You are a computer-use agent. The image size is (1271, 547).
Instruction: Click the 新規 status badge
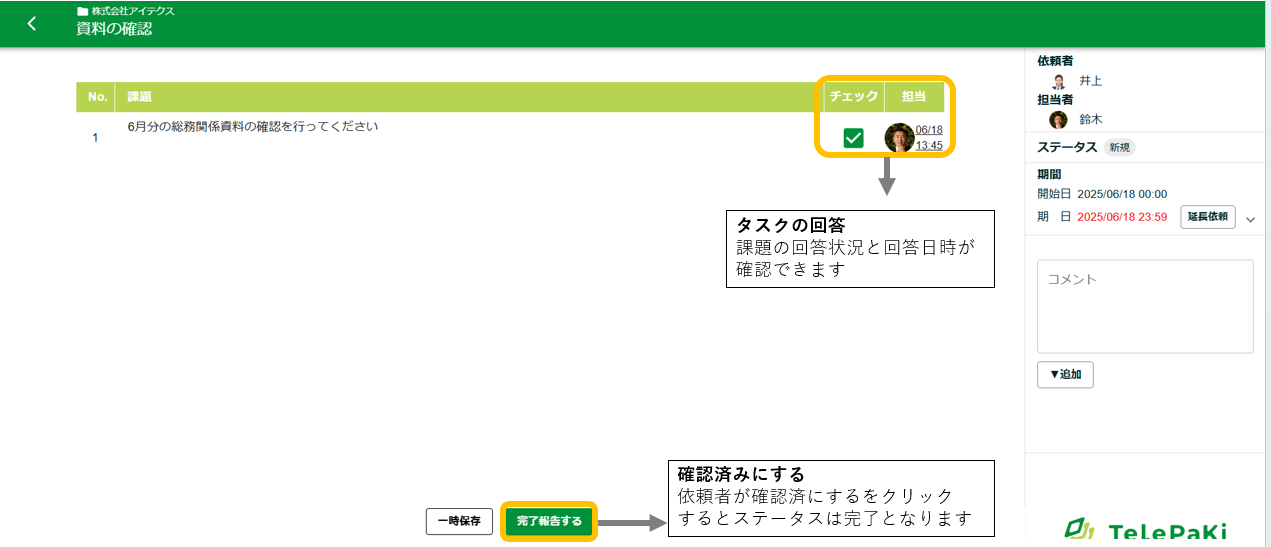coord(1119,147)
